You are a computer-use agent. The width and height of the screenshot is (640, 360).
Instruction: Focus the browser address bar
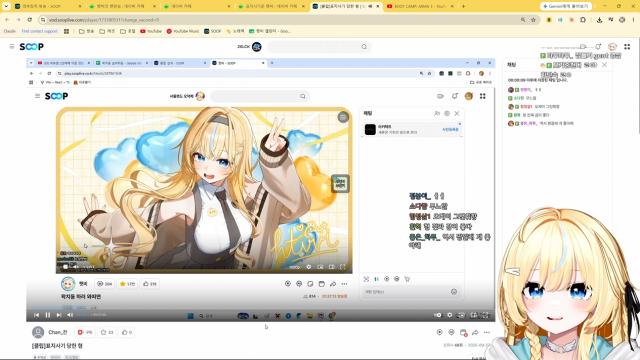[282, 20]
